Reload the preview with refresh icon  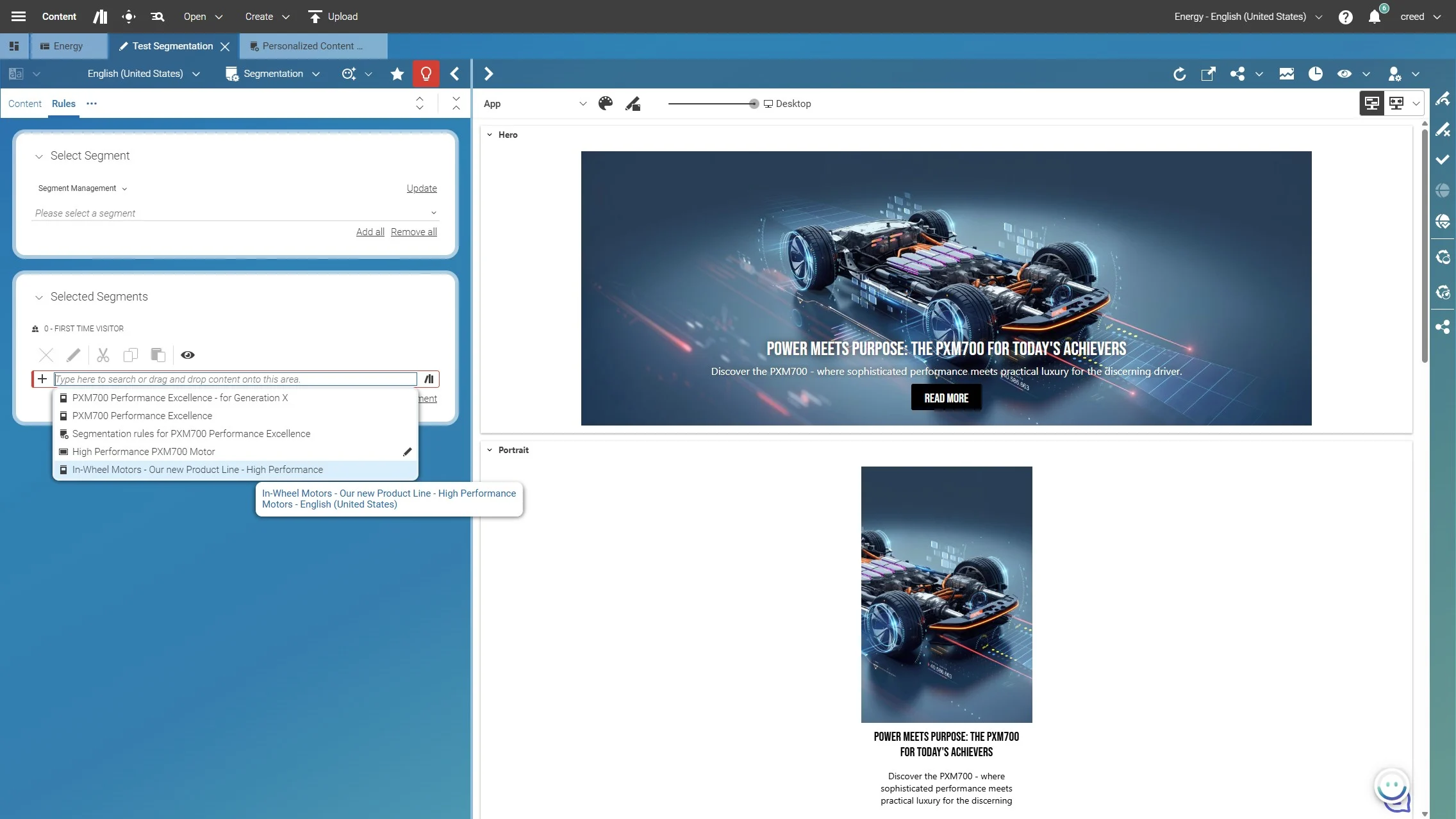(1179, 74)
